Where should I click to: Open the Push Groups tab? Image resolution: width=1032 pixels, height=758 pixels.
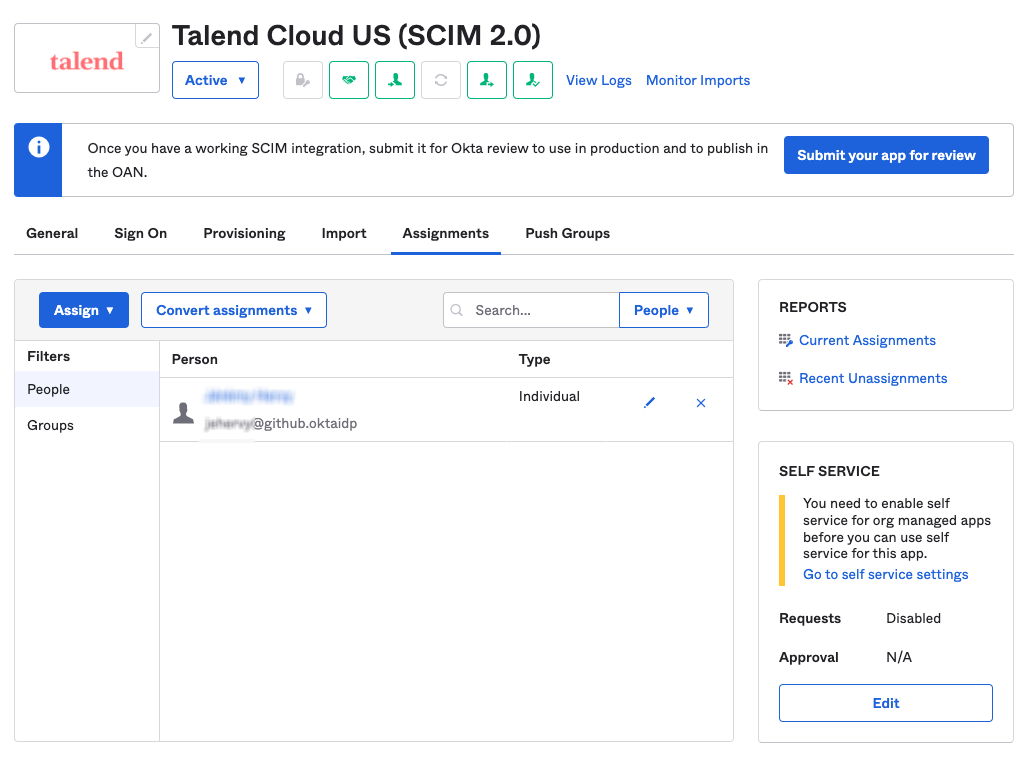(567, 233)
